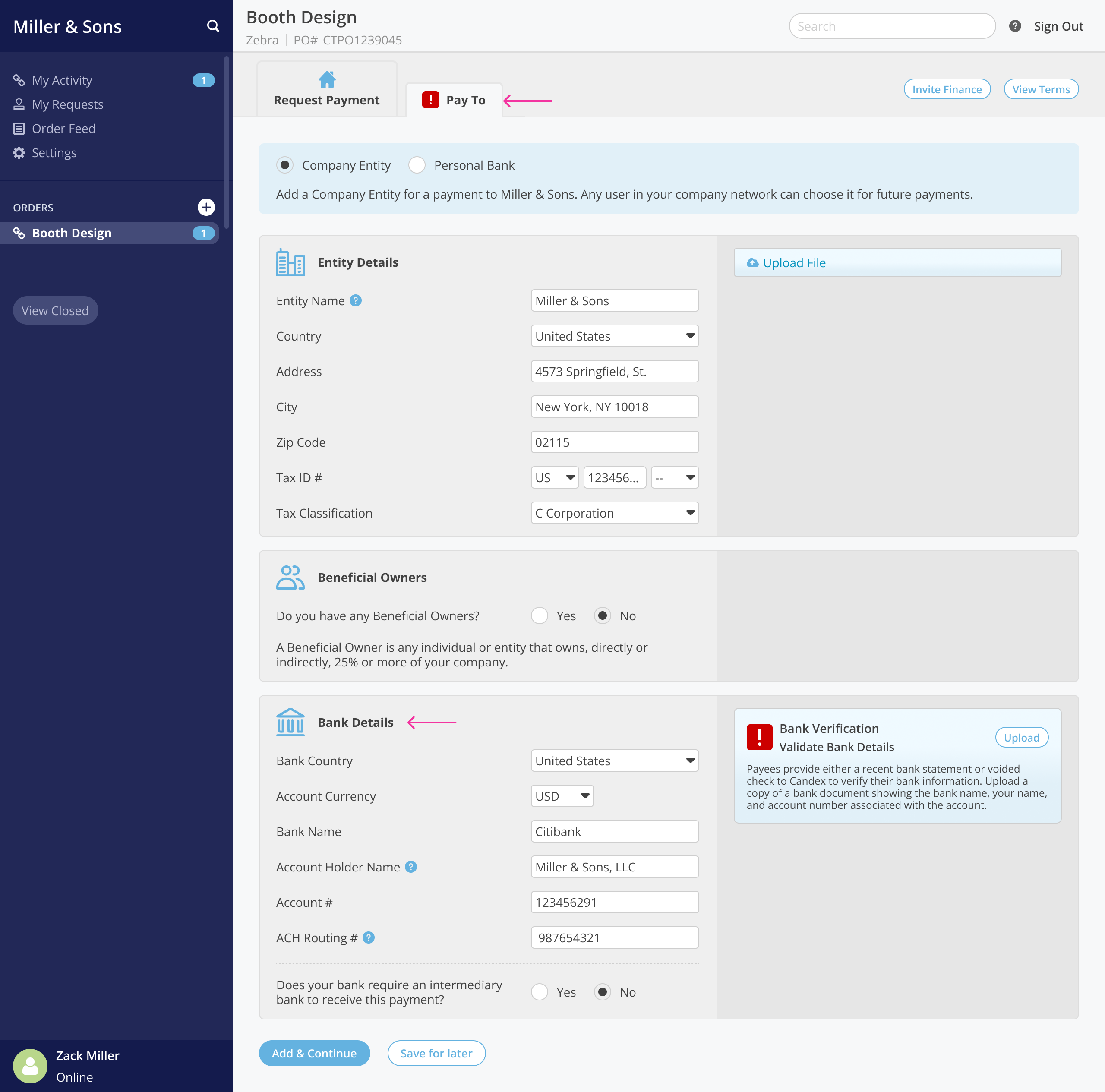
Task: Click the Entity Name help icon
Action: tap(355, 301)
